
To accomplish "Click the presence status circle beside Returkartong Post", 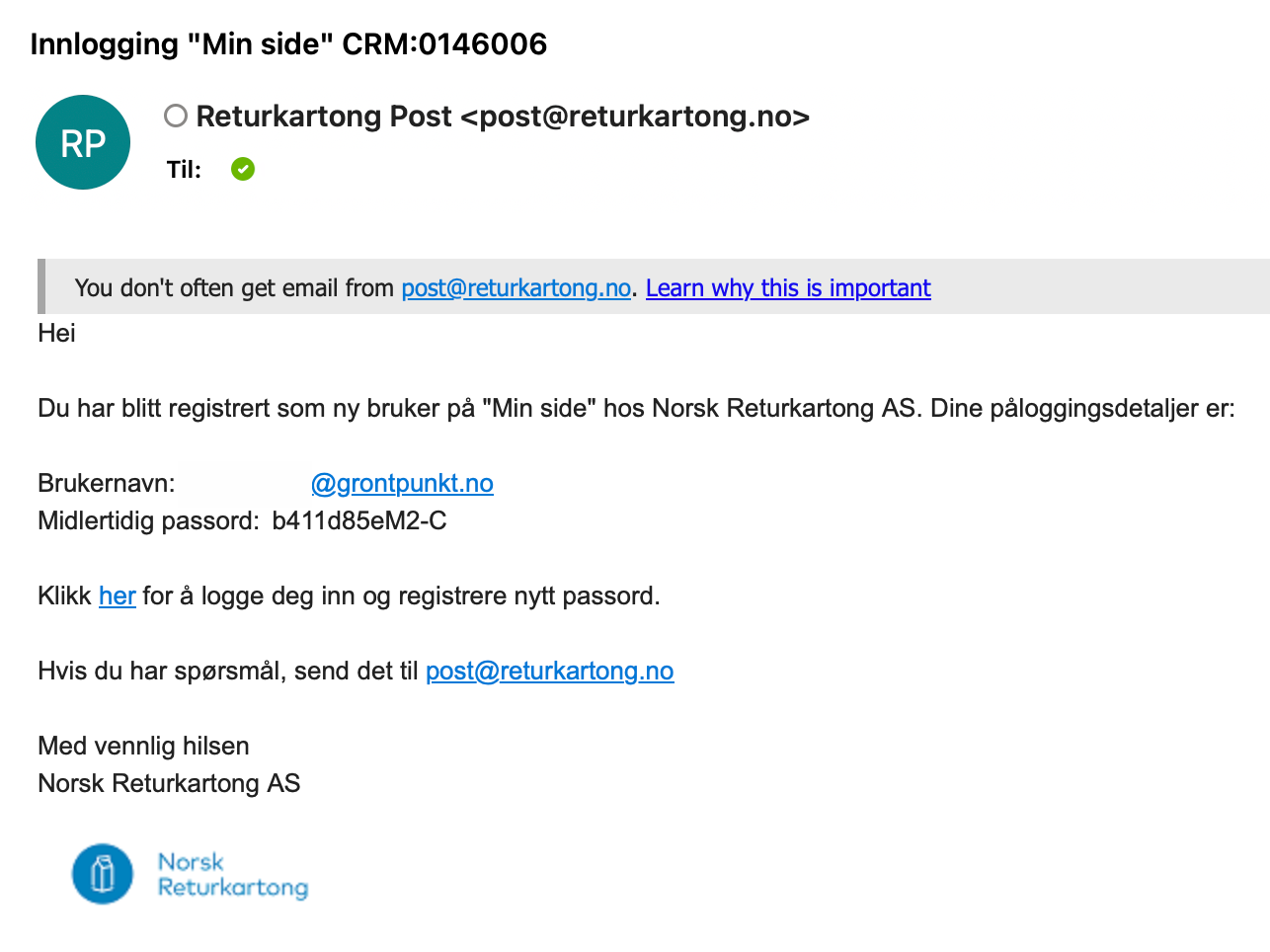I will 176,116.
